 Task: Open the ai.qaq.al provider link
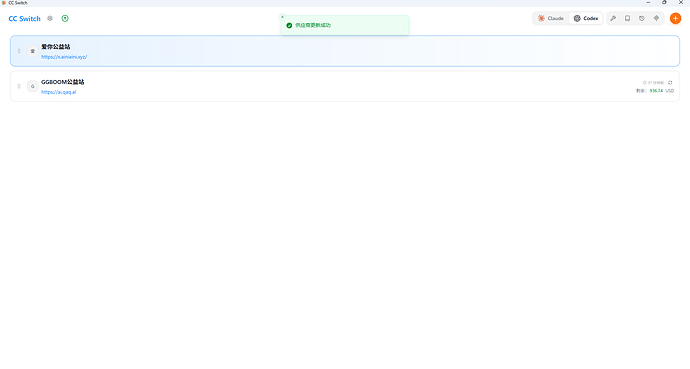click(59, 92)
